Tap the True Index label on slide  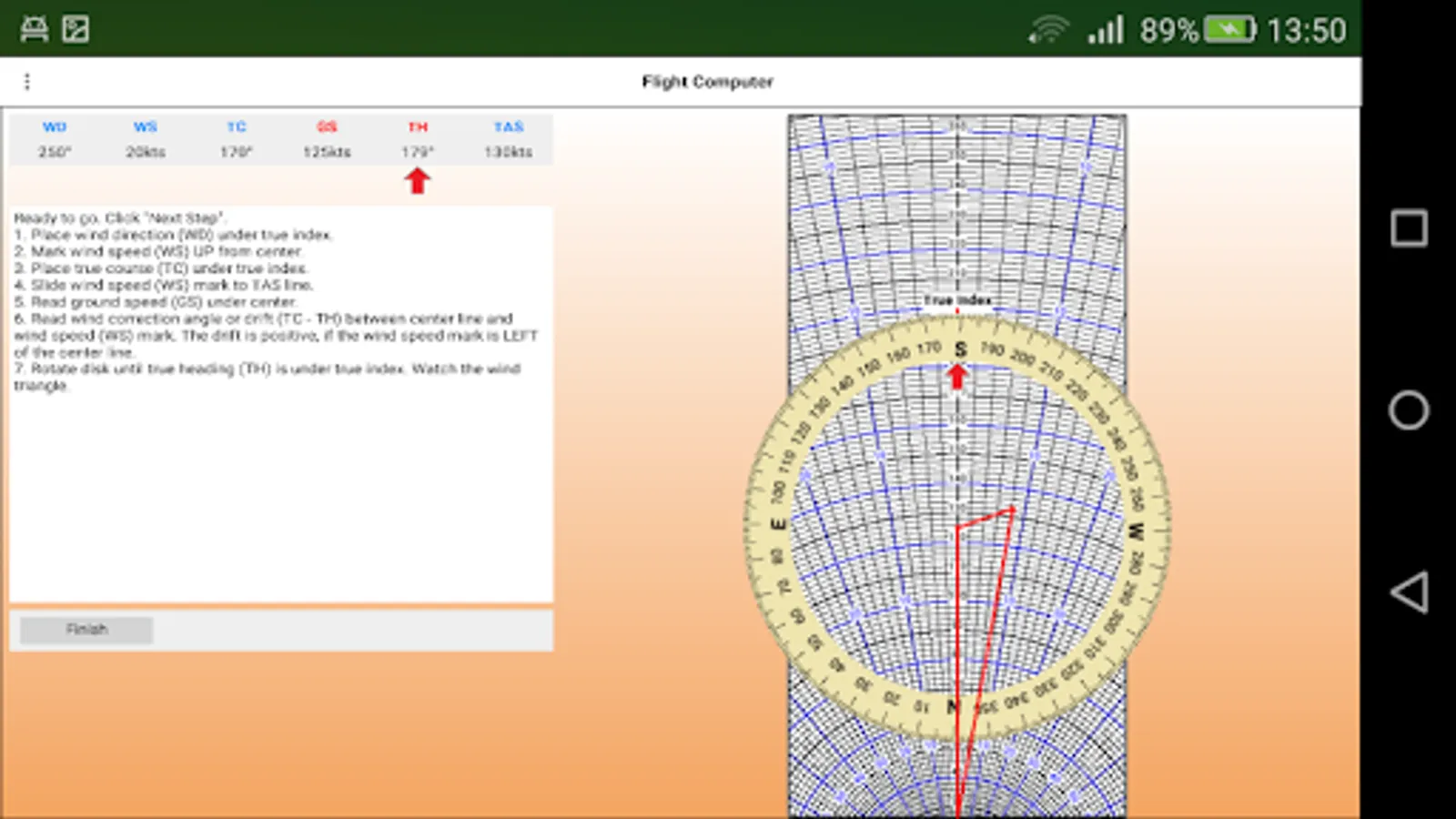click(x=957, y=299)
